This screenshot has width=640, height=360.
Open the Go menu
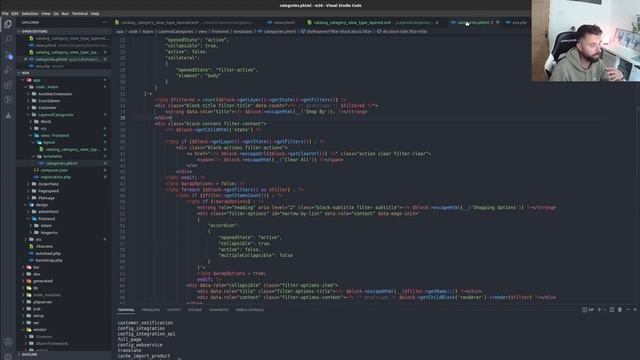tap(56, 13)
